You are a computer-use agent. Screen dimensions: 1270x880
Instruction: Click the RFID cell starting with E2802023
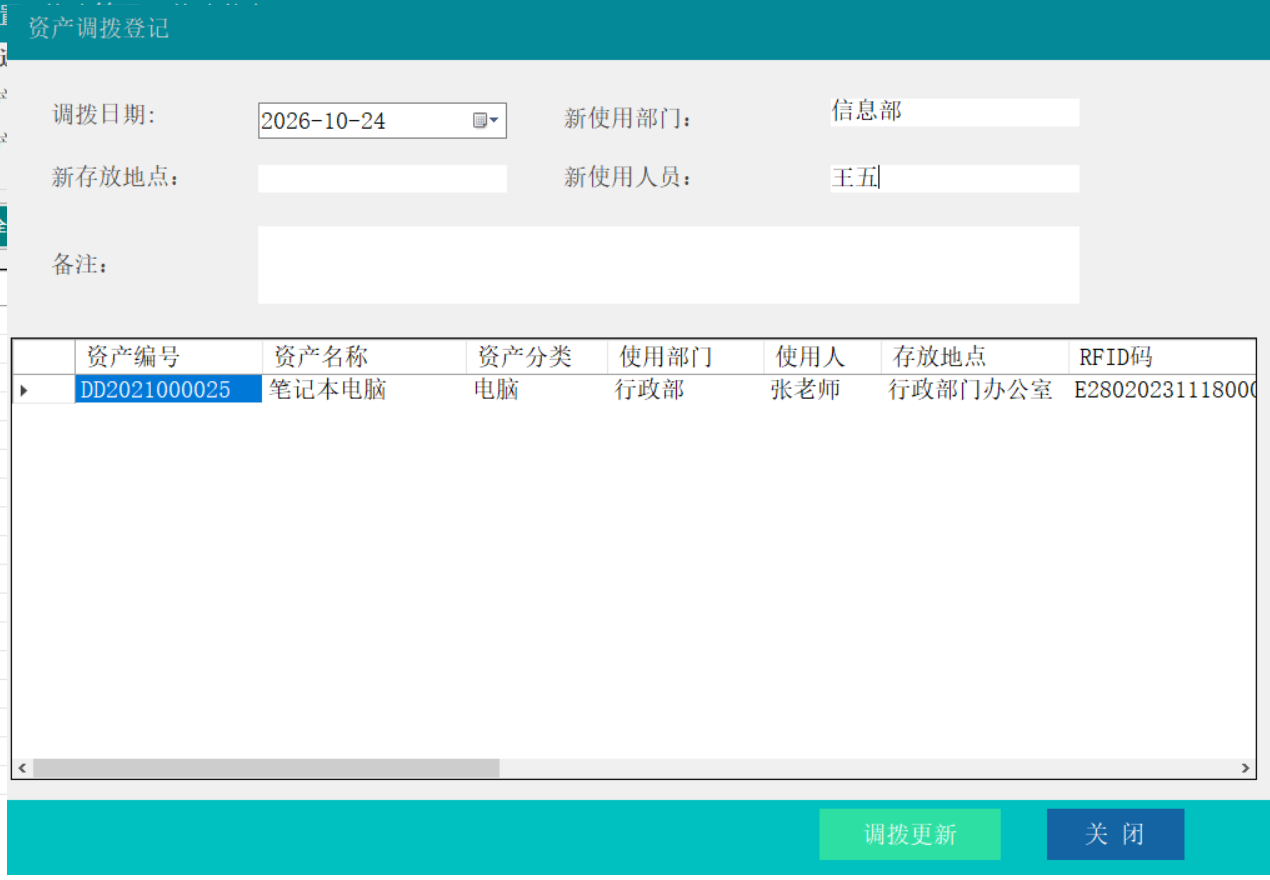(x=1162, y=390)
